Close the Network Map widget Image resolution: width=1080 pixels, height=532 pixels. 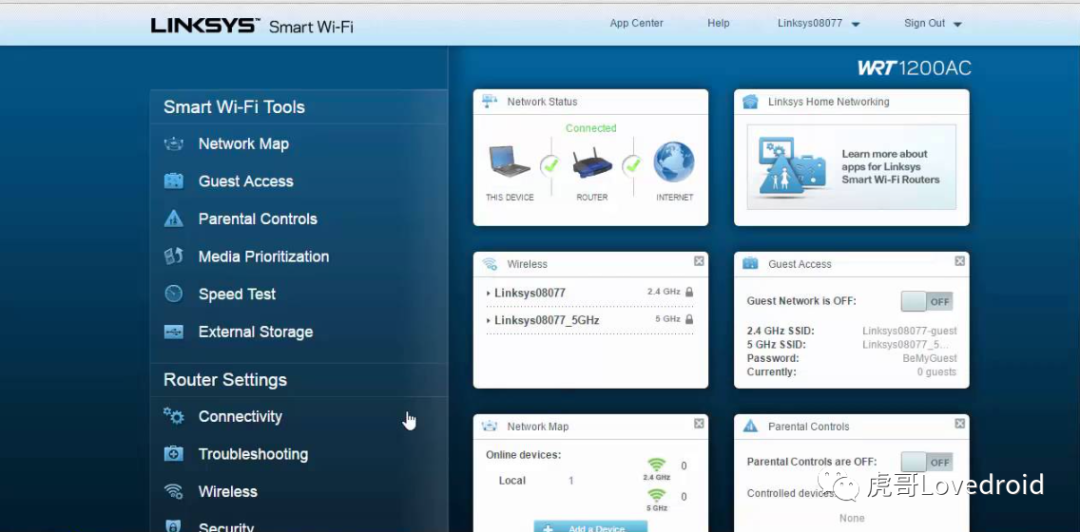pos(698,424)
